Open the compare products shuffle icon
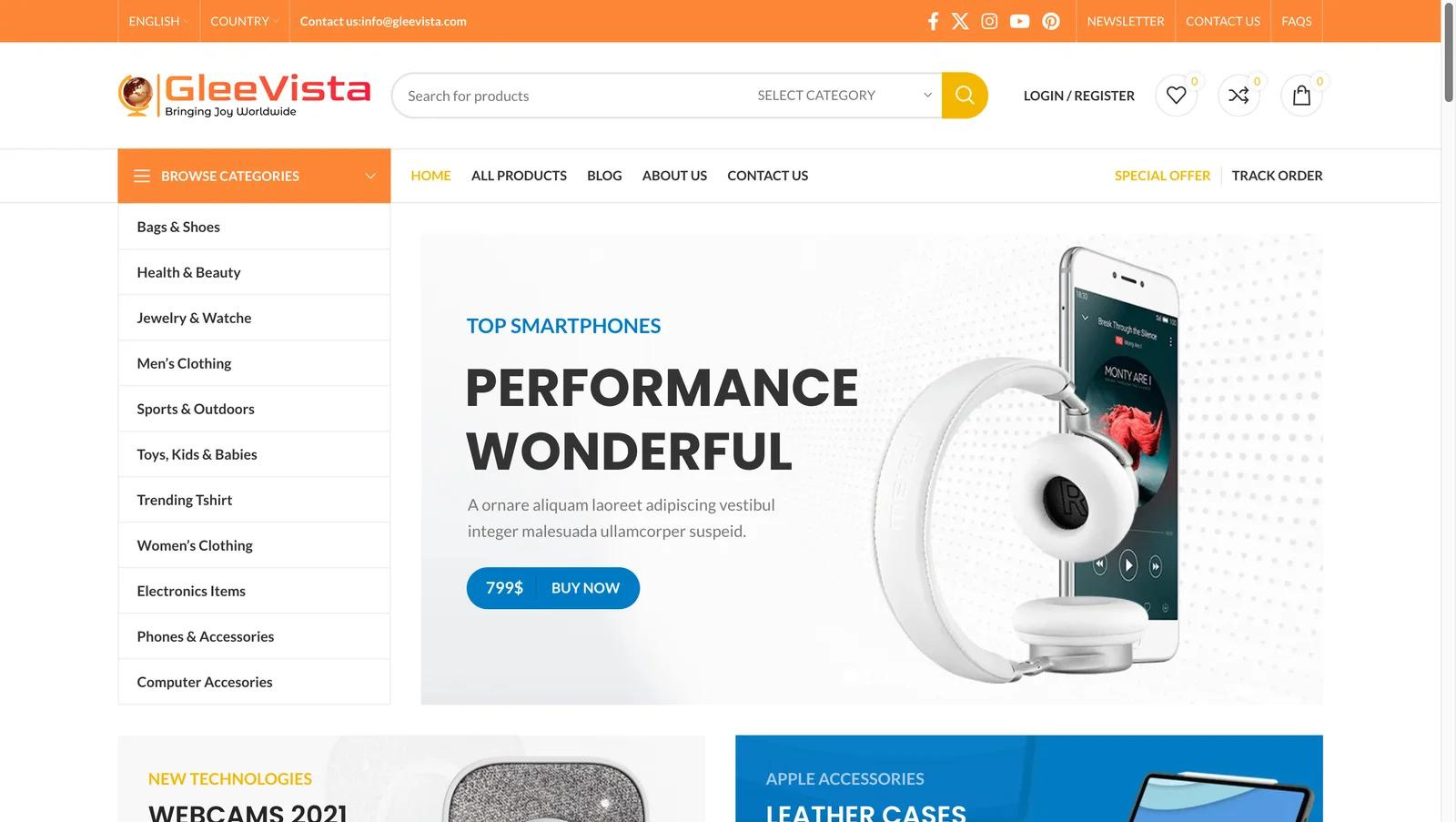Viewport: 1456px width, 822px height. pos(1239,96)
